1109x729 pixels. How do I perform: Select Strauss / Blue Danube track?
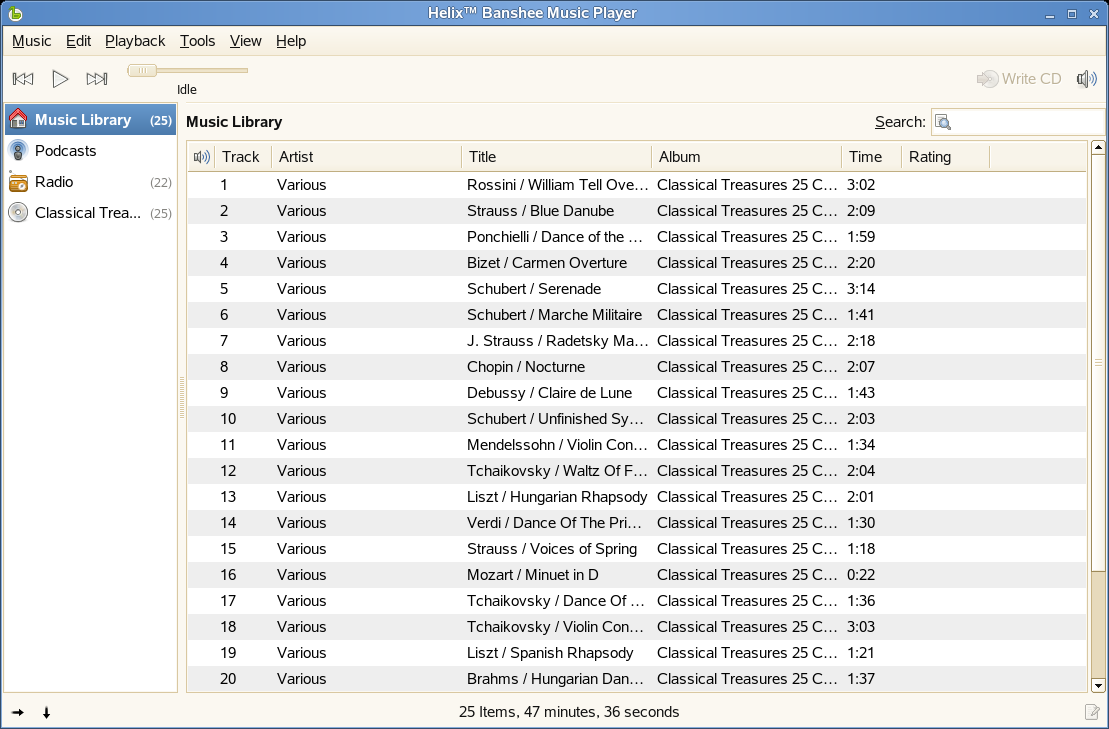(637, 211)
